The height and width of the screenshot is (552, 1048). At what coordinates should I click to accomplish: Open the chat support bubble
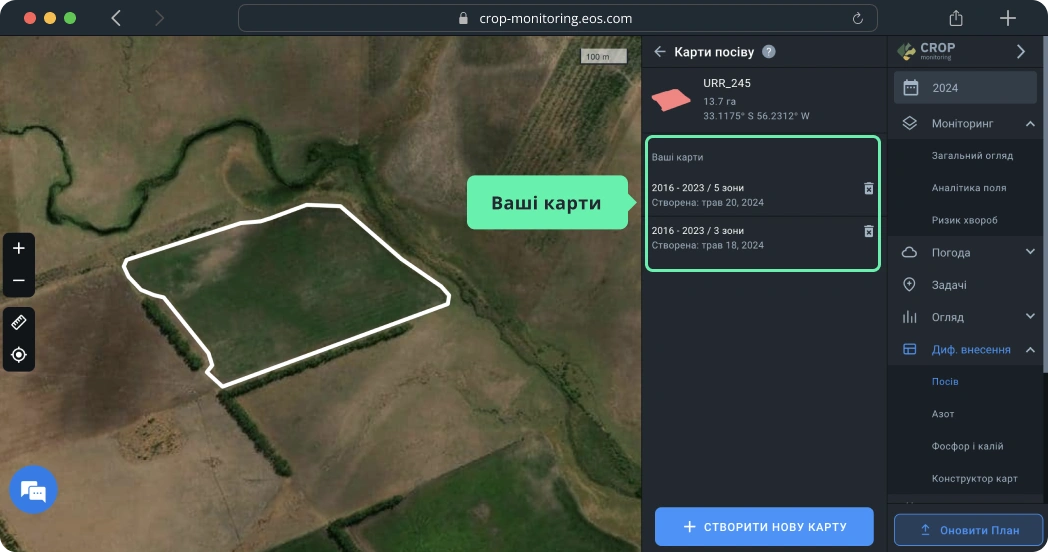click(33, 490)
